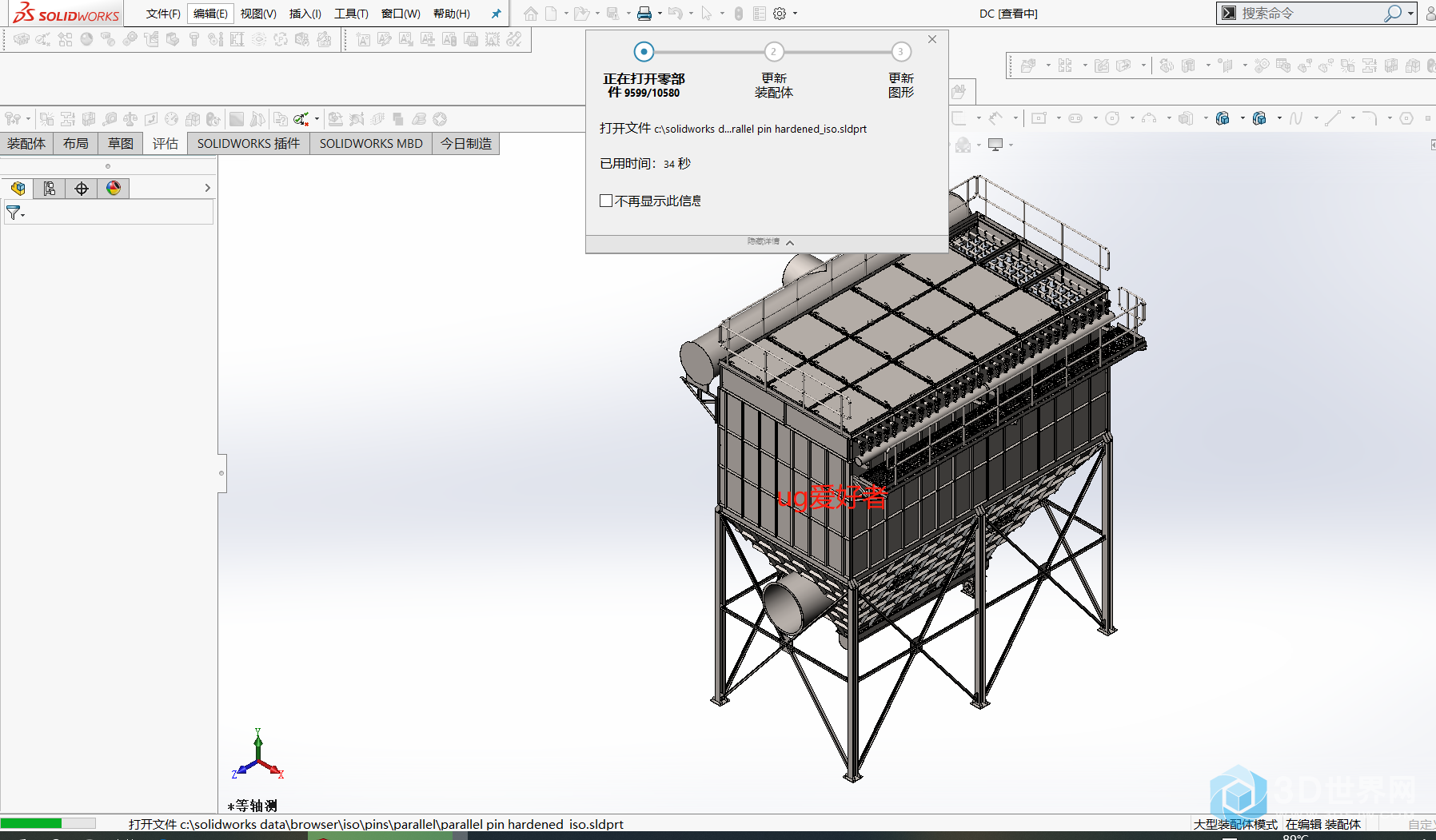Open the FeatureManager design tree tab
Screen dimensions: 1436x840
pos(18,189)
